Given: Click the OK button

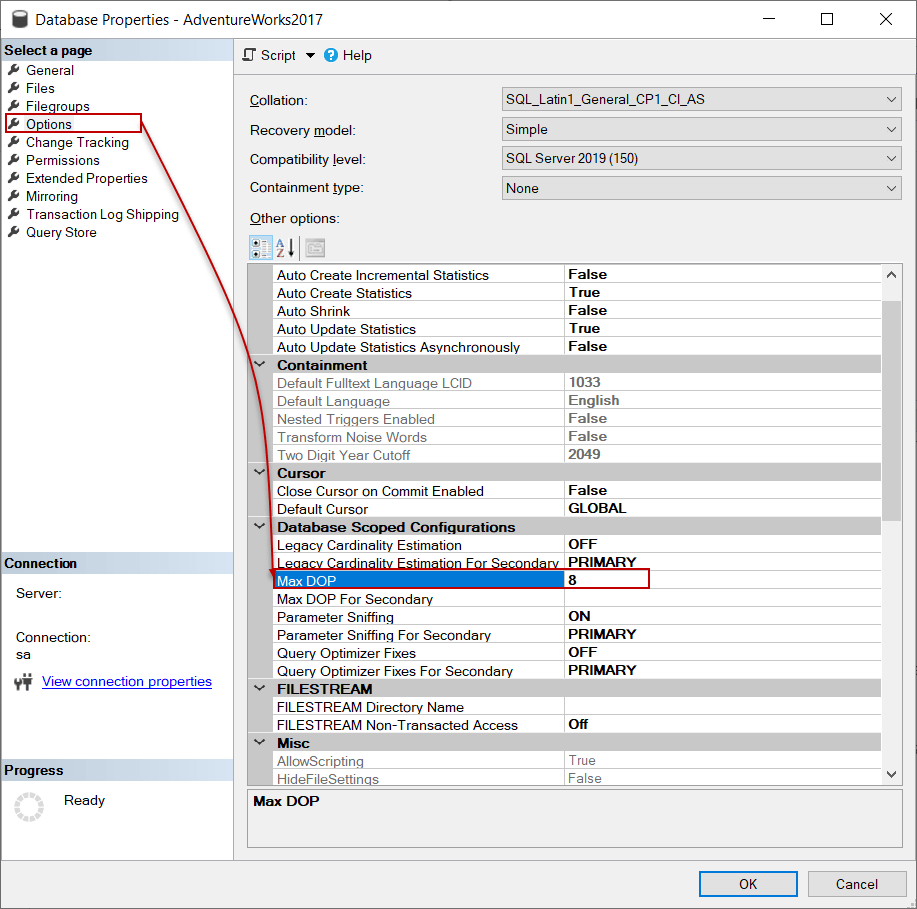Looking at the screenshot, I should click(747, 883).
